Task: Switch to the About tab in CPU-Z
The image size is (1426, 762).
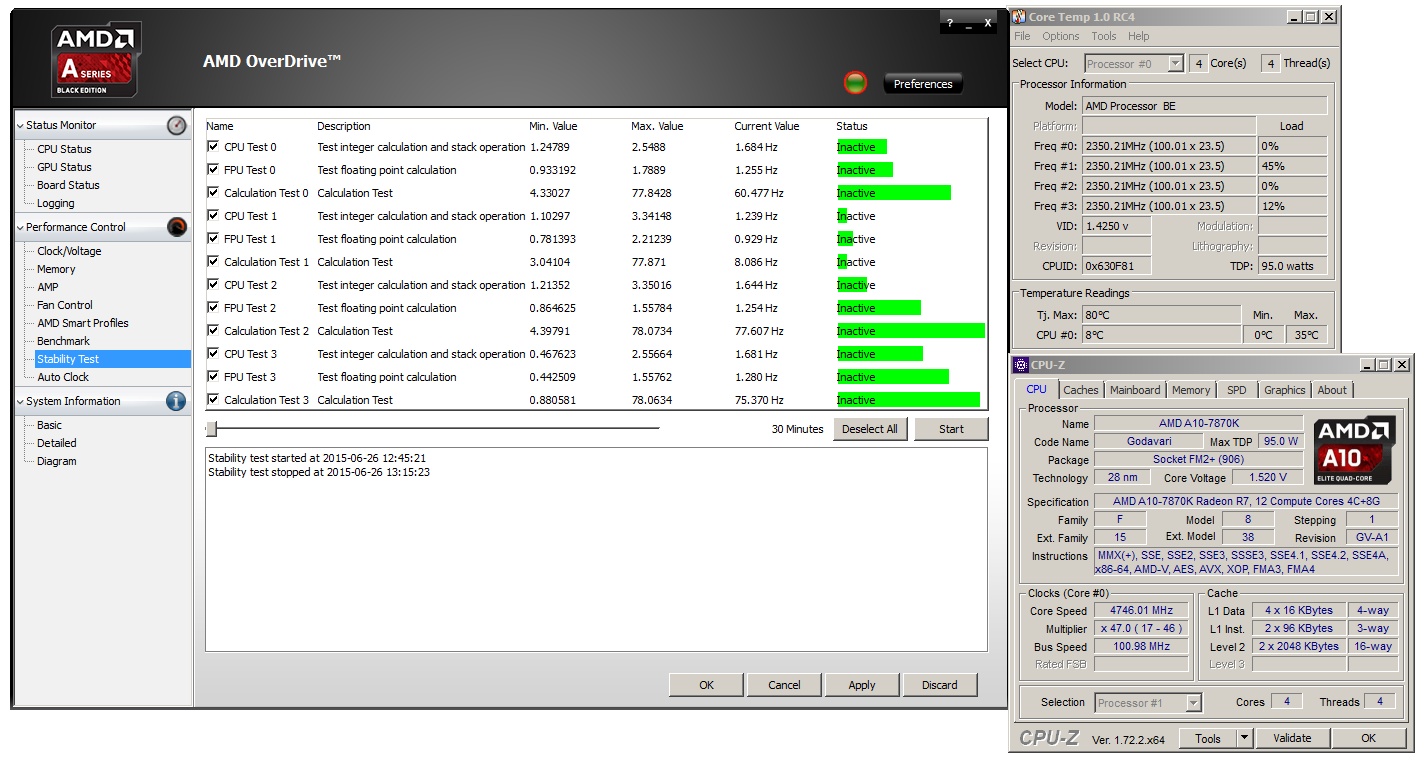Action: tap(1332, 390)
